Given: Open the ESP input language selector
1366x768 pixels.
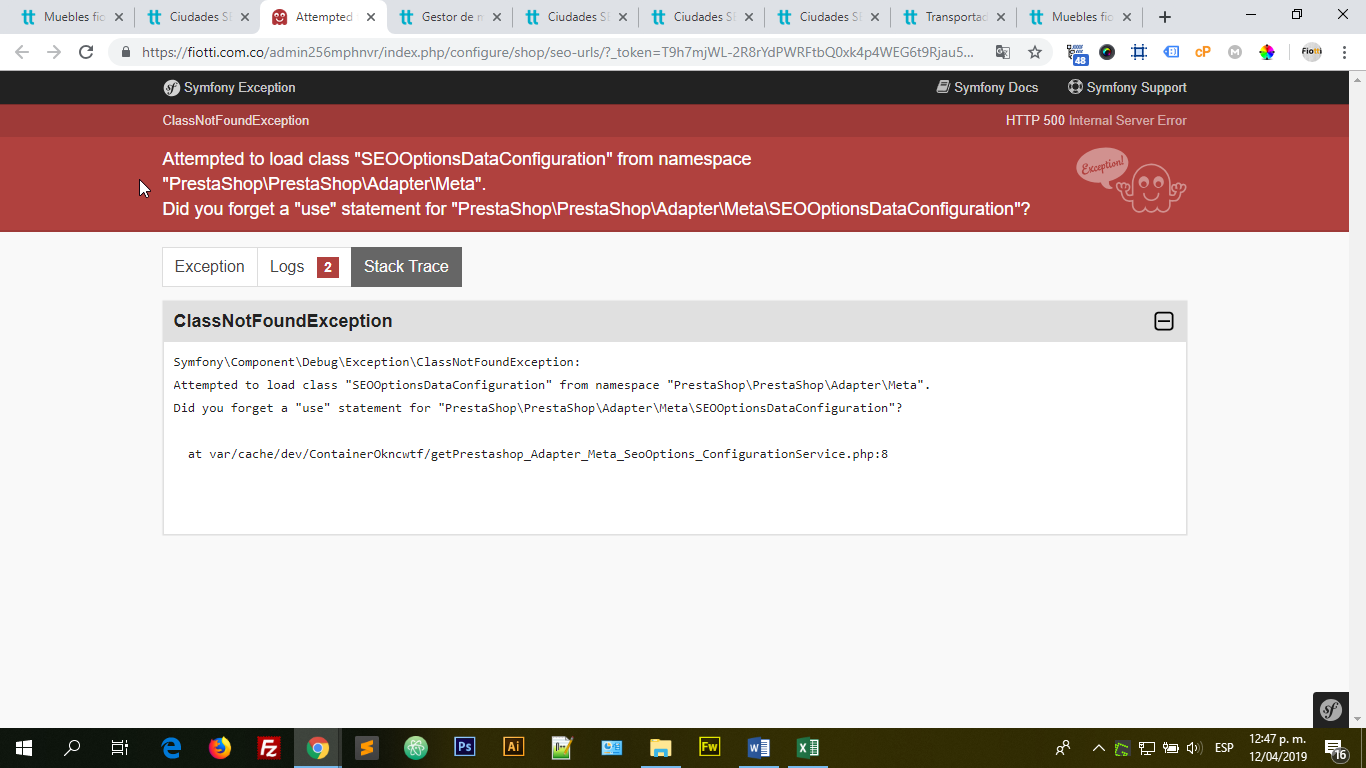Looking at the screenshot, I should tap(1224, 748).
